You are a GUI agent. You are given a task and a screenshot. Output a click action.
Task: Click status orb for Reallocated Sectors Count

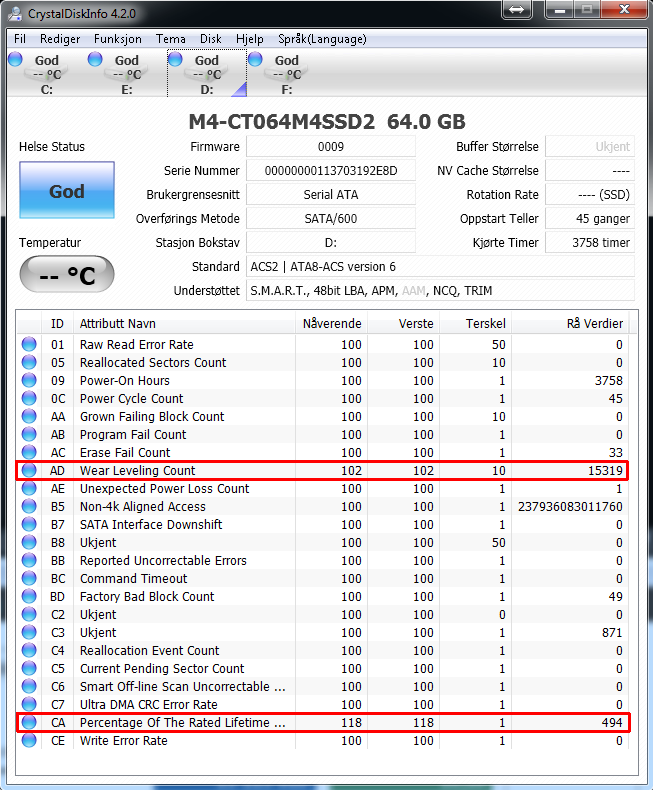pyautogui.click(x=29, y=362)
